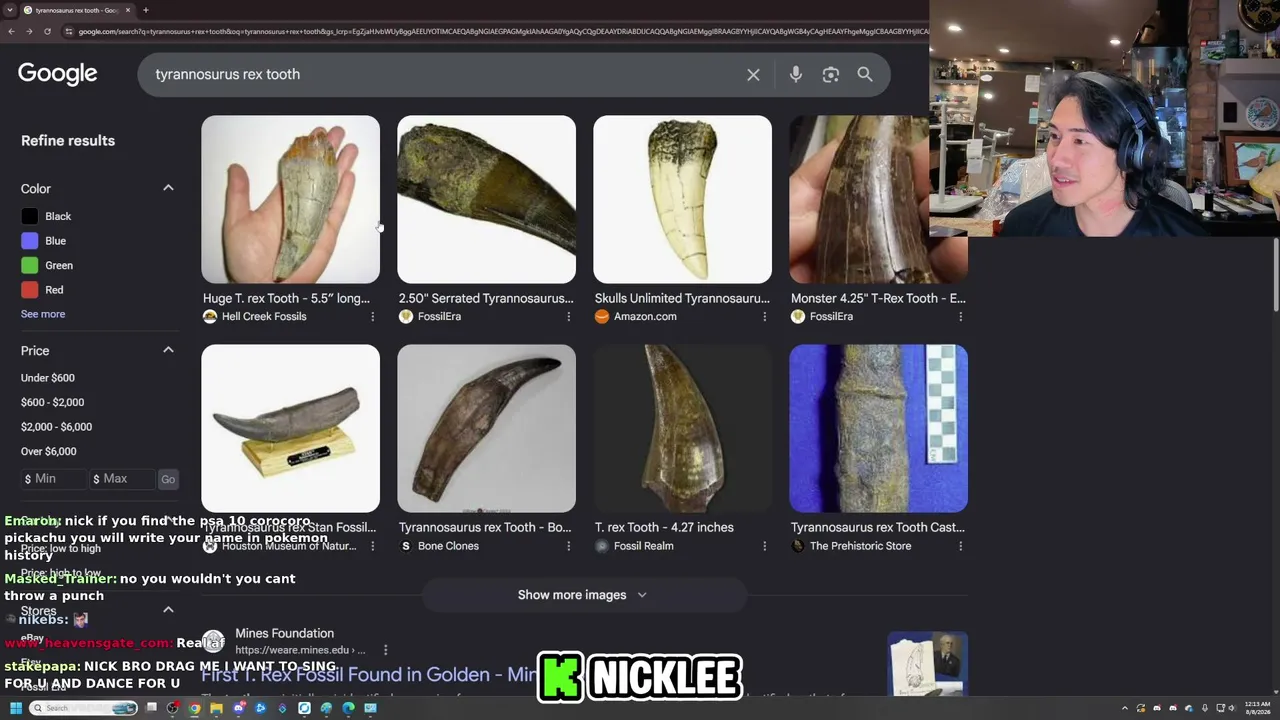The image size is (1280, 720).
Task: Start a voice search with the microphone
Action: 796,75
